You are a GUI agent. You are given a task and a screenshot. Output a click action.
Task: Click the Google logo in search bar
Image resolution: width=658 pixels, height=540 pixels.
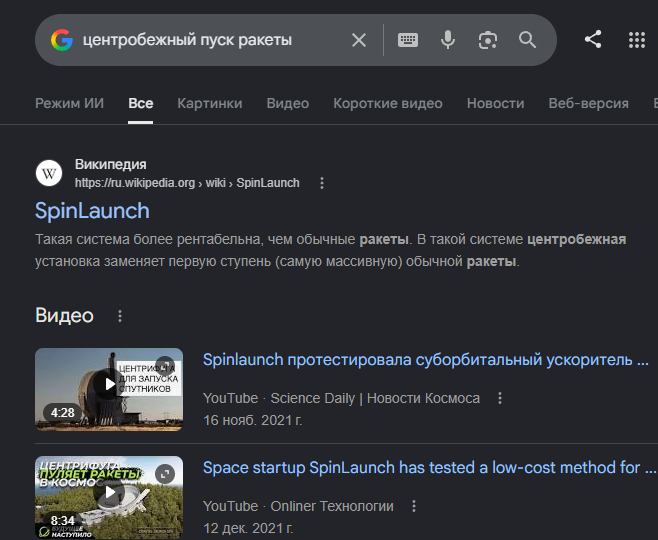coord(62,40)
